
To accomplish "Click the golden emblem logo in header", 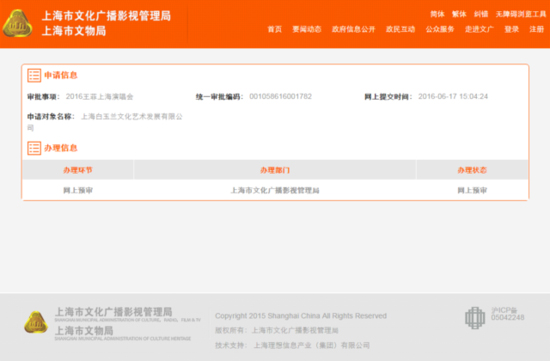I will pyautogui.click(x=17, y=23).
